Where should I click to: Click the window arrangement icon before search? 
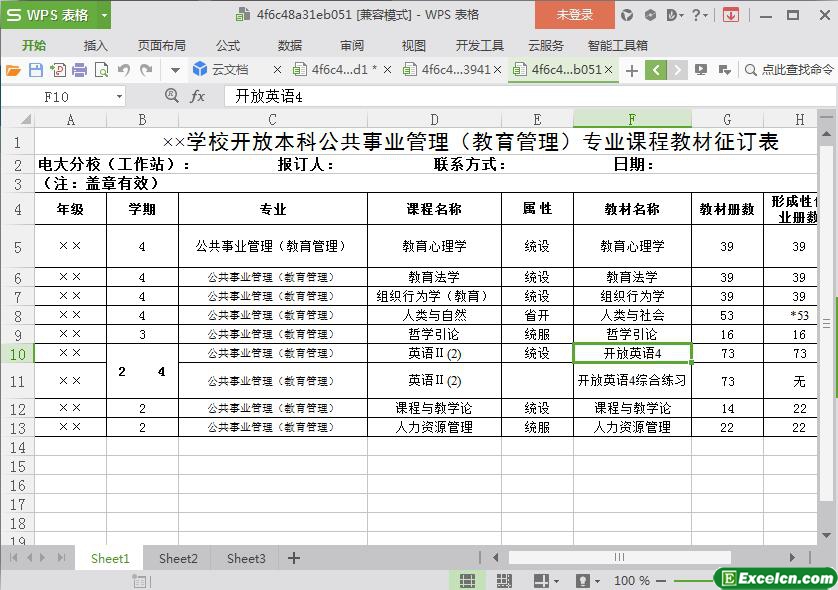click(x=724, y=70)
